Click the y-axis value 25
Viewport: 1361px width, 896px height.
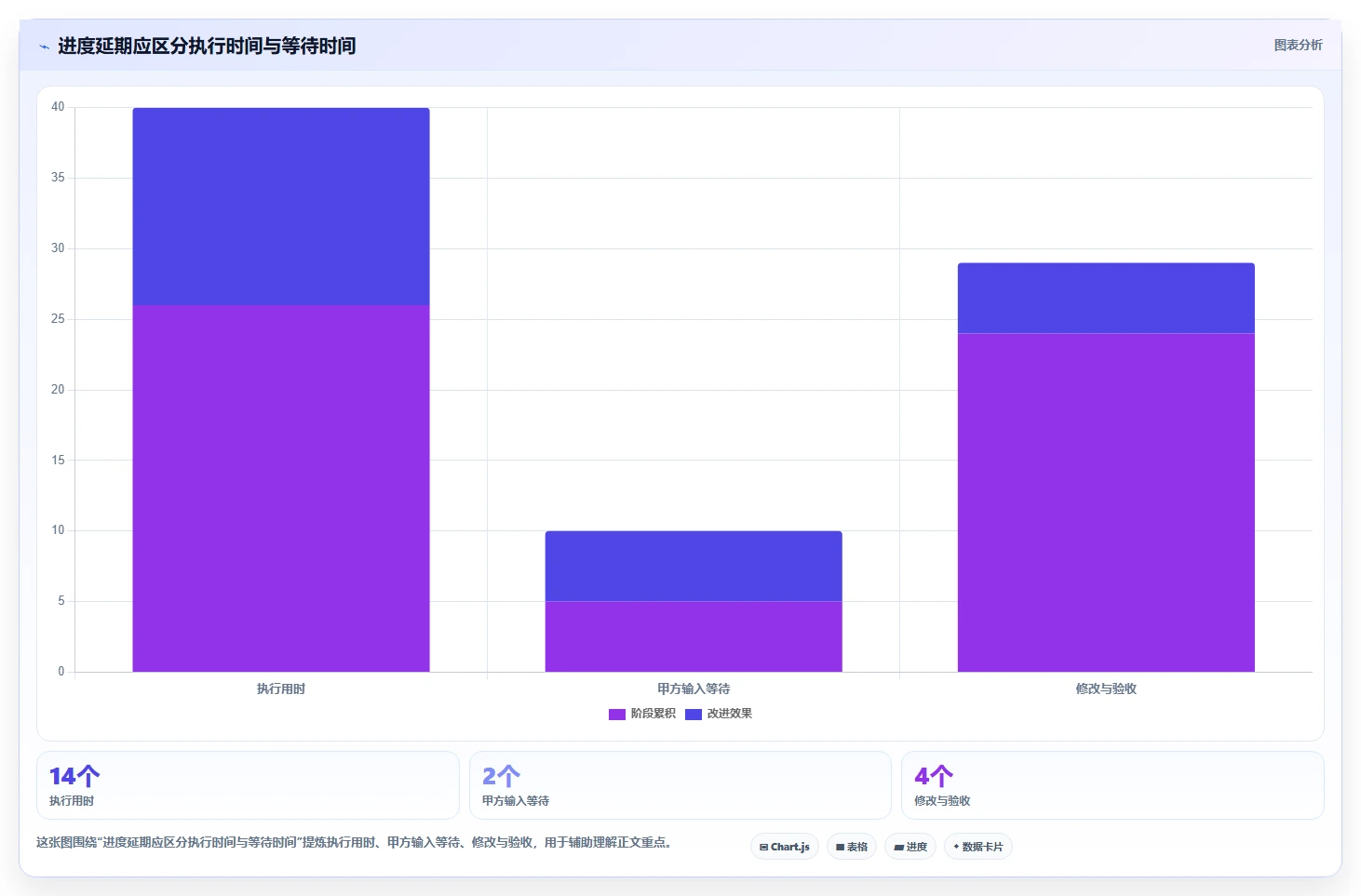[x=58, y=319]
